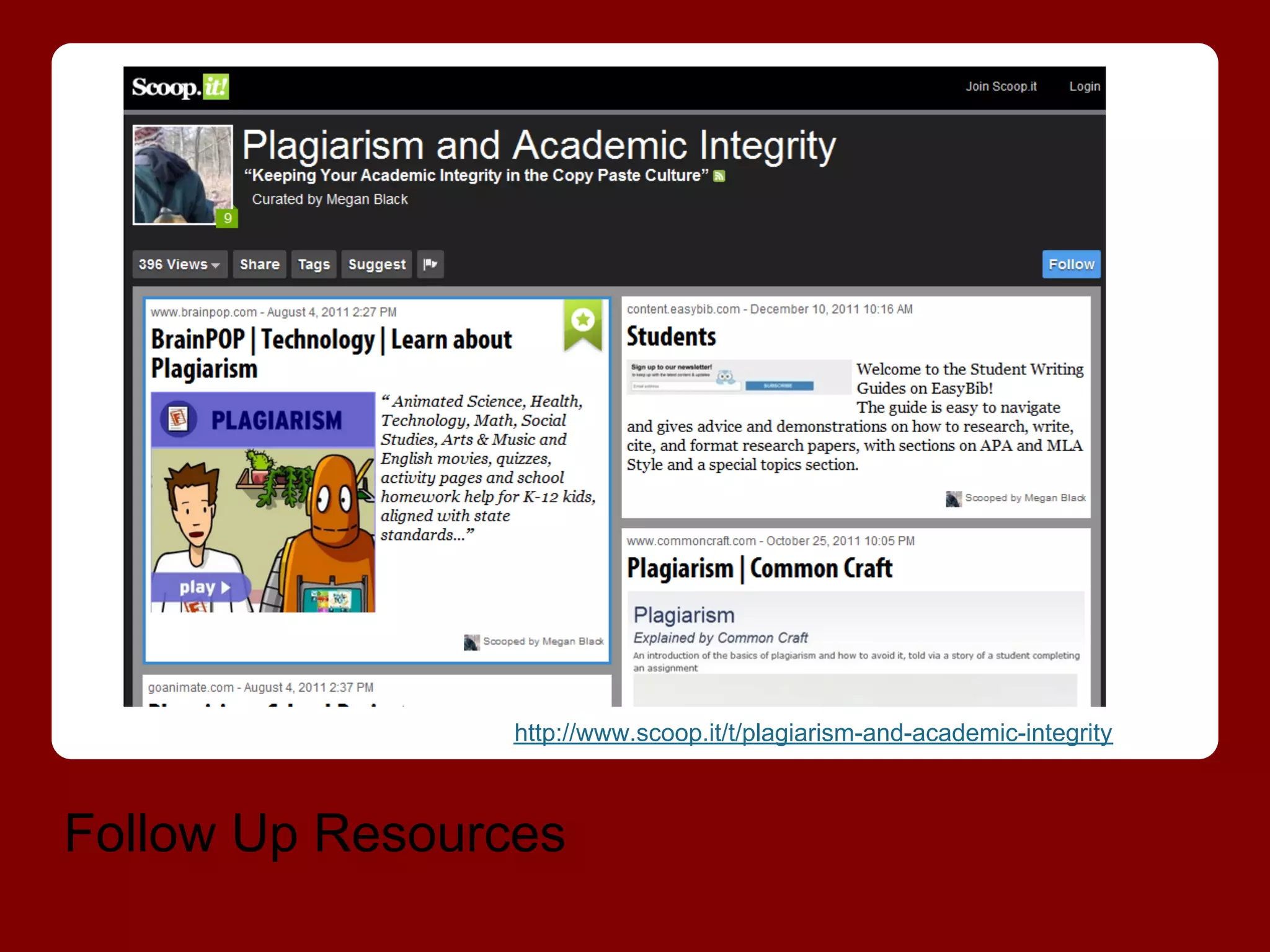
Task: Click the plagiarism document icon in BrainPOP banner
Action: point(179,419)
